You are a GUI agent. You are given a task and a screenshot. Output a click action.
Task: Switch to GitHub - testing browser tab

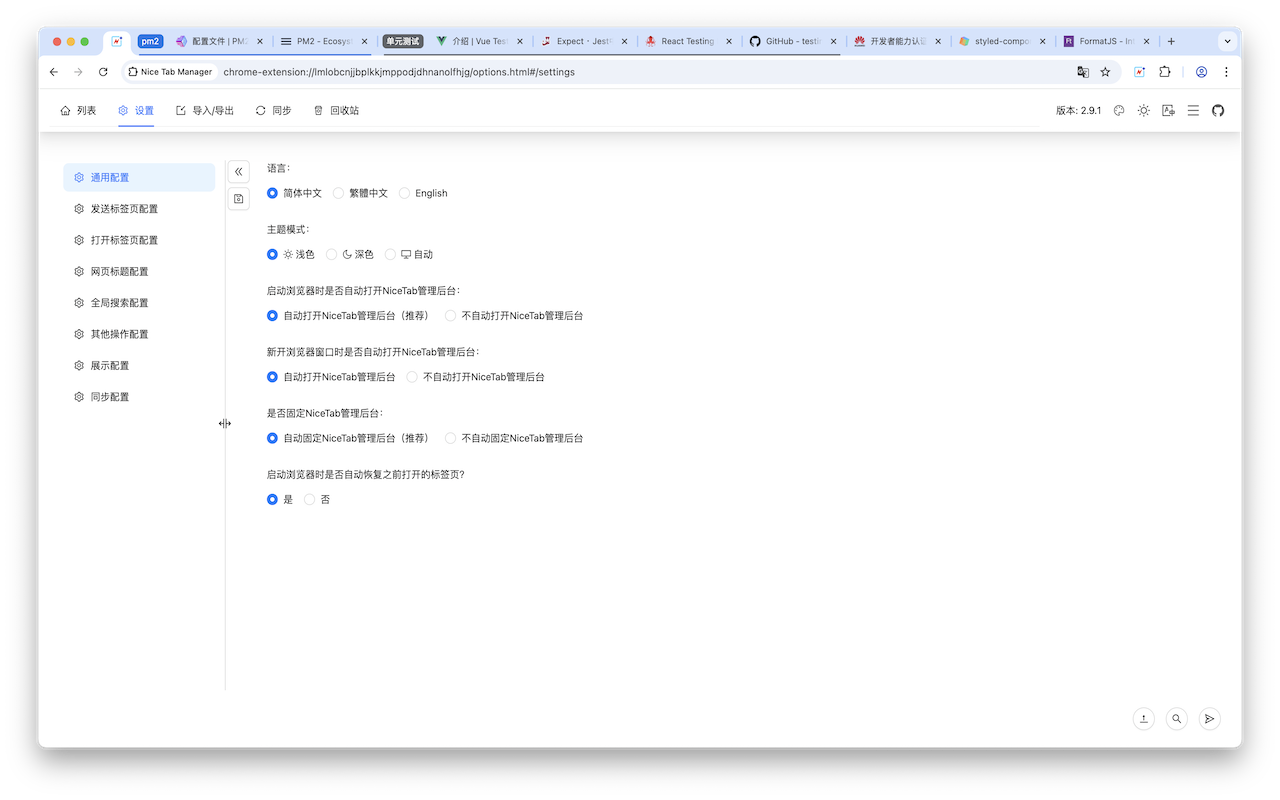tap(794, 41)
